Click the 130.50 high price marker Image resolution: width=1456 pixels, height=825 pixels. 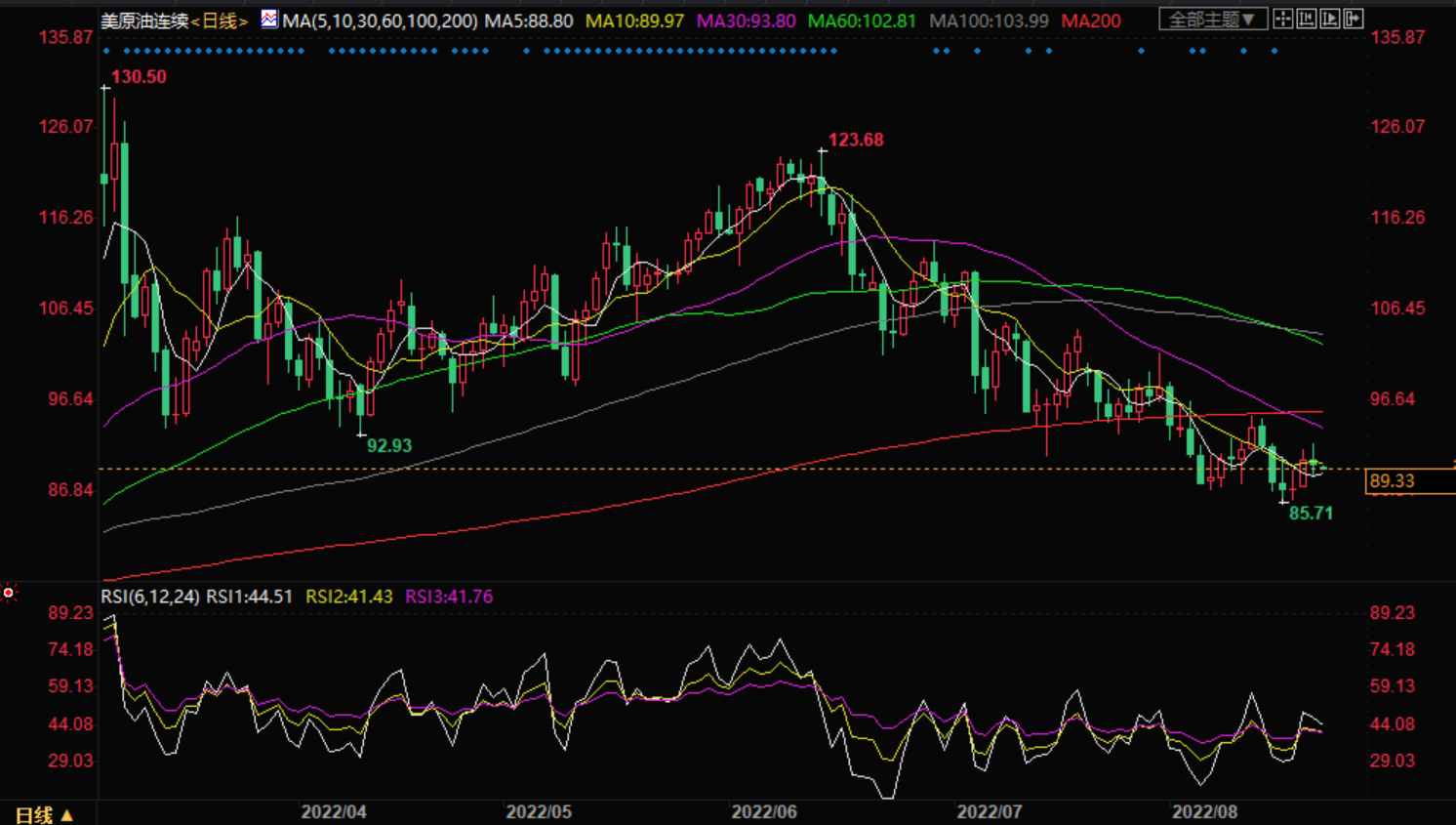click(139, 77)
